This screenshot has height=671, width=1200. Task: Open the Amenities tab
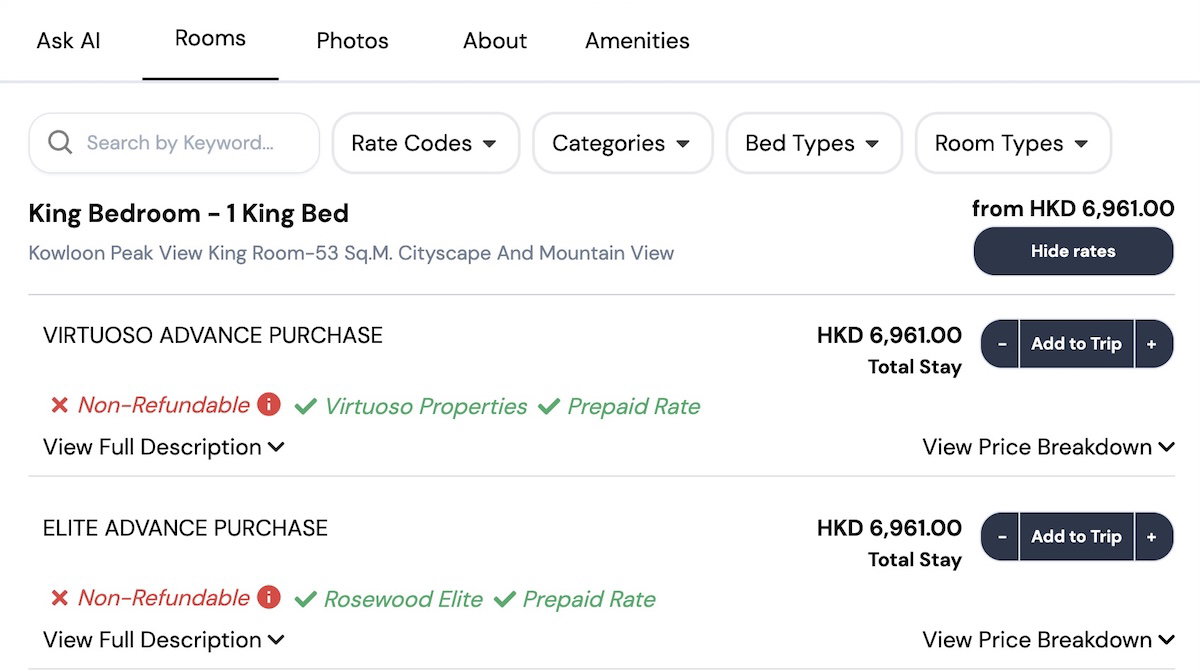coord(637,41)
